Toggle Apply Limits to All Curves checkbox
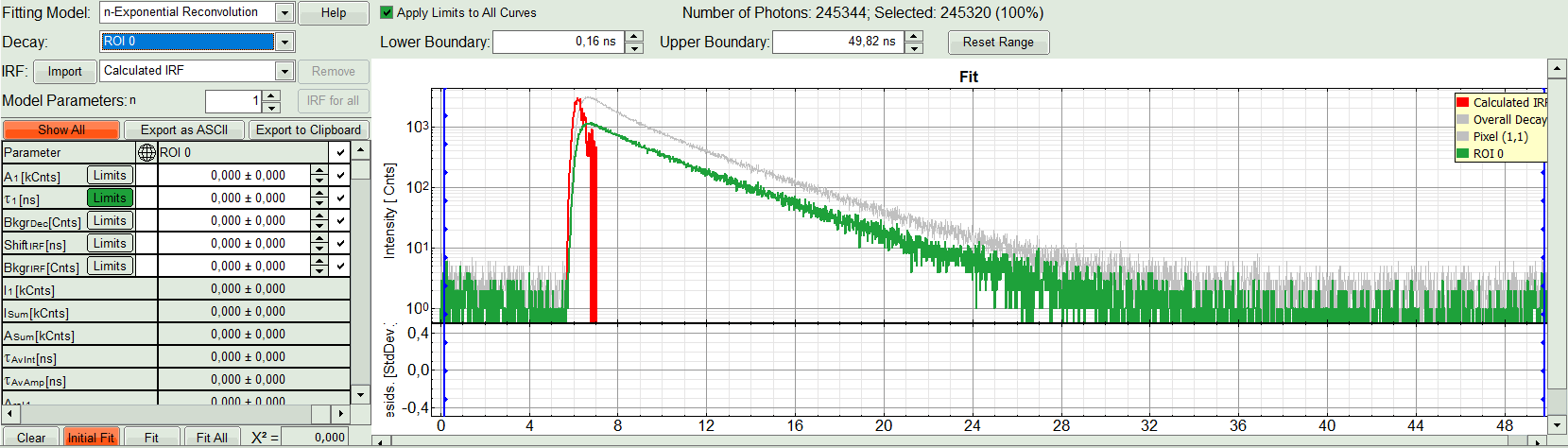Viewport: 1568px width, 448px height. 387,13
